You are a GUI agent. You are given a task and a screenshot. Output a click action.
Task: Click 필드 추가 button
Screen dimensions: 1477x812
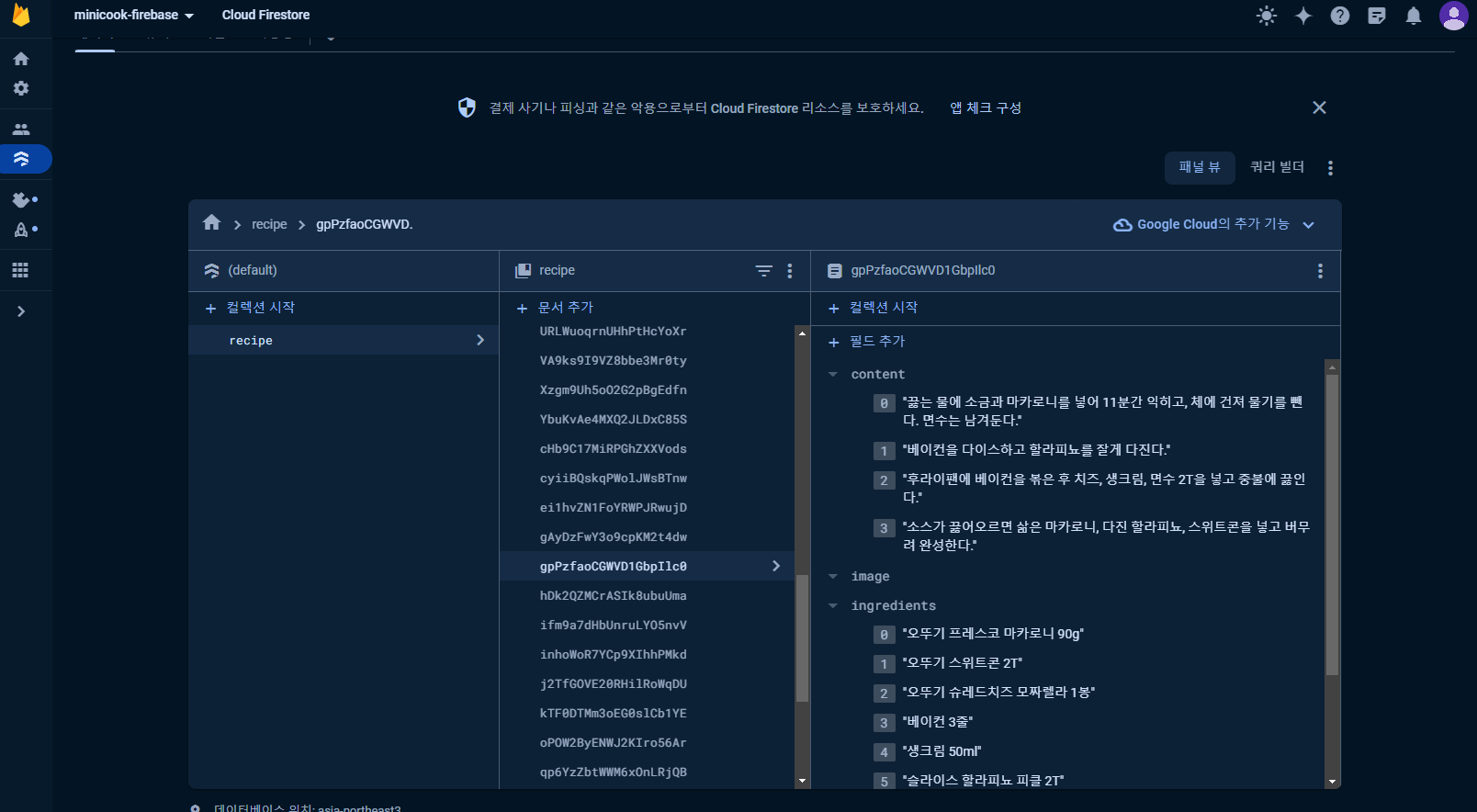click(x=866, y=342)
